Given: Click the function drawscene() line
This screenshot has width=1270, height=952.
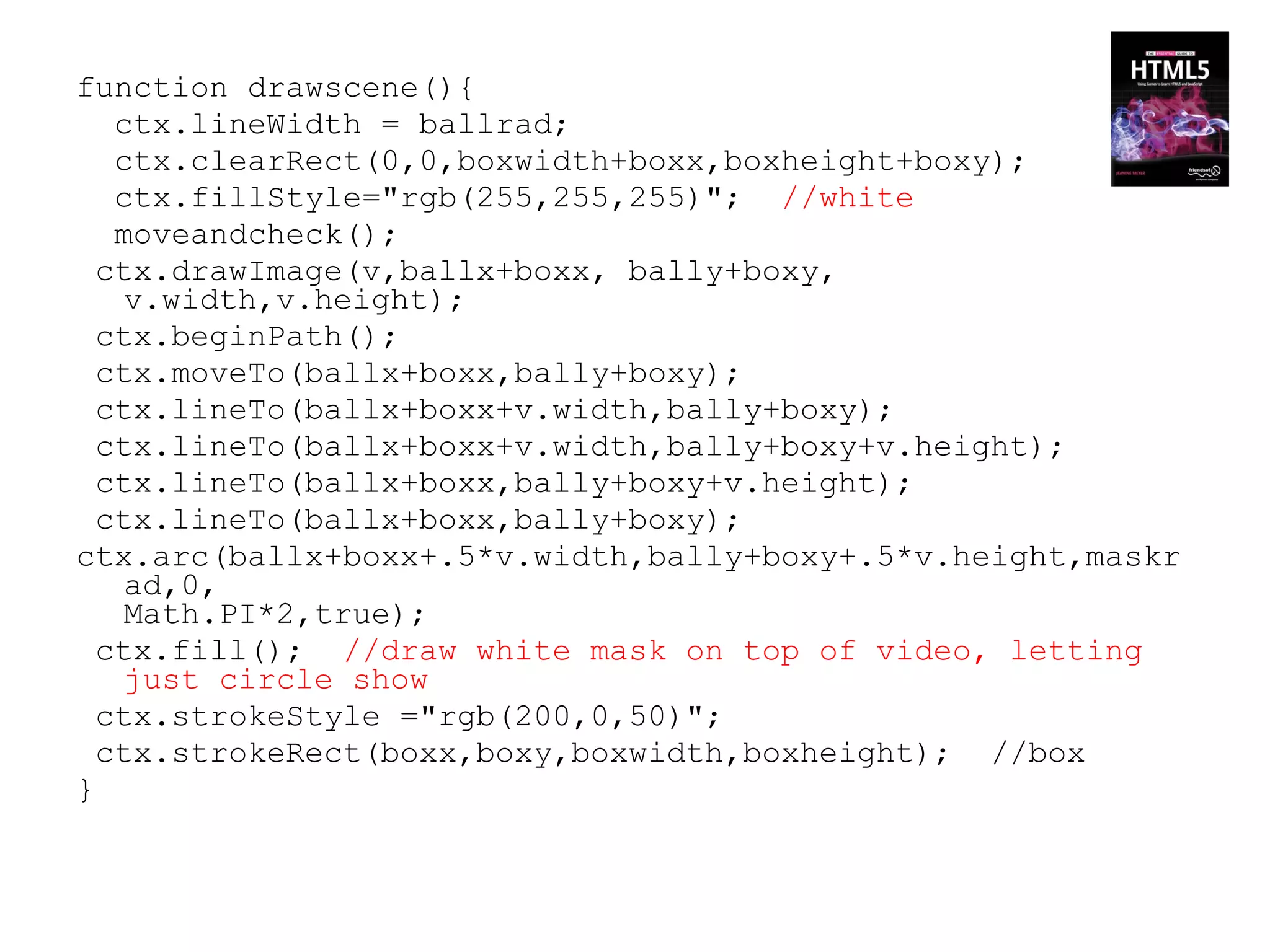Looking at the screenshot, I should [x=275, y=88].
